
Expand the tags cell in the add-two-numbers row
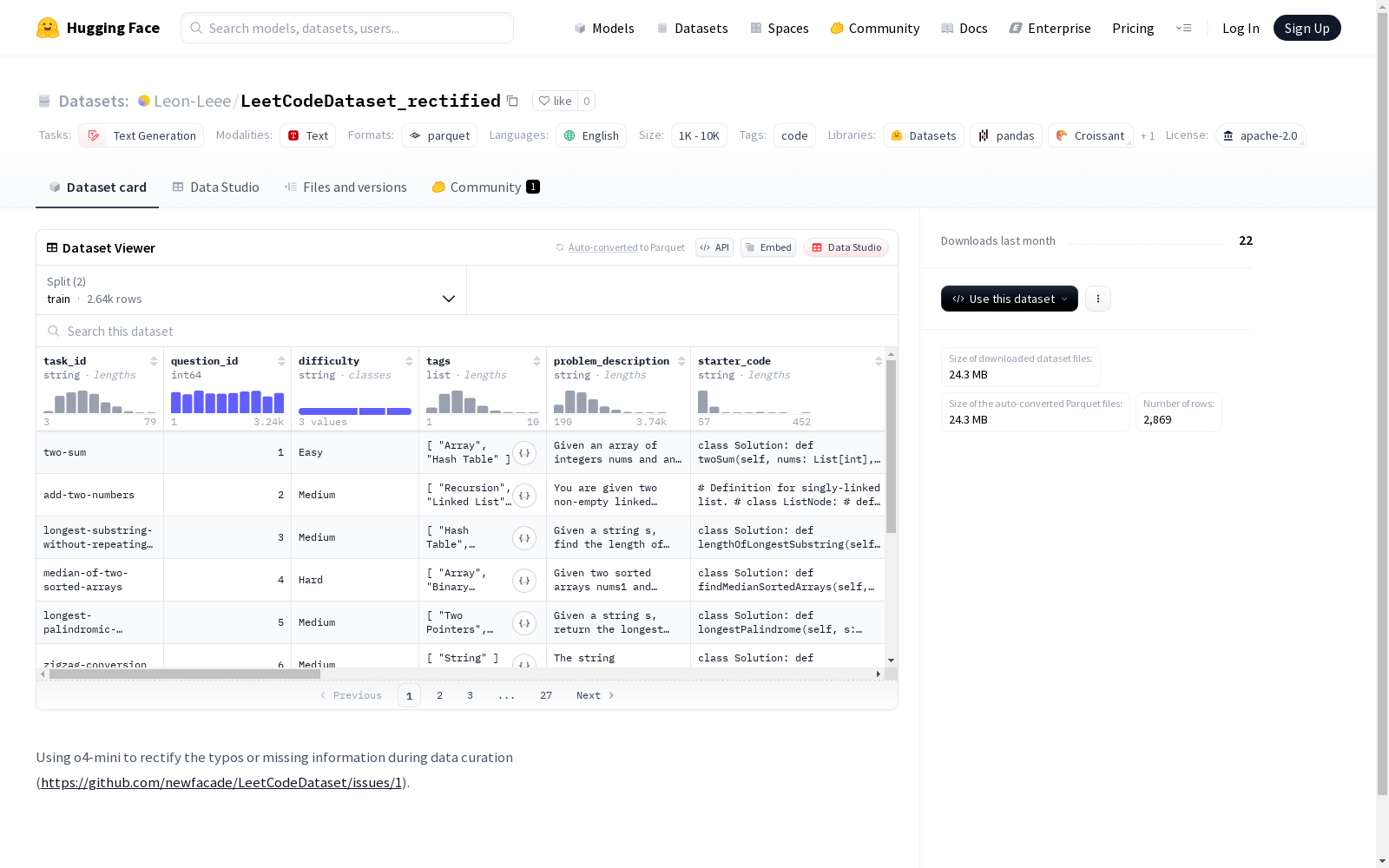click(x=524, y=496)
